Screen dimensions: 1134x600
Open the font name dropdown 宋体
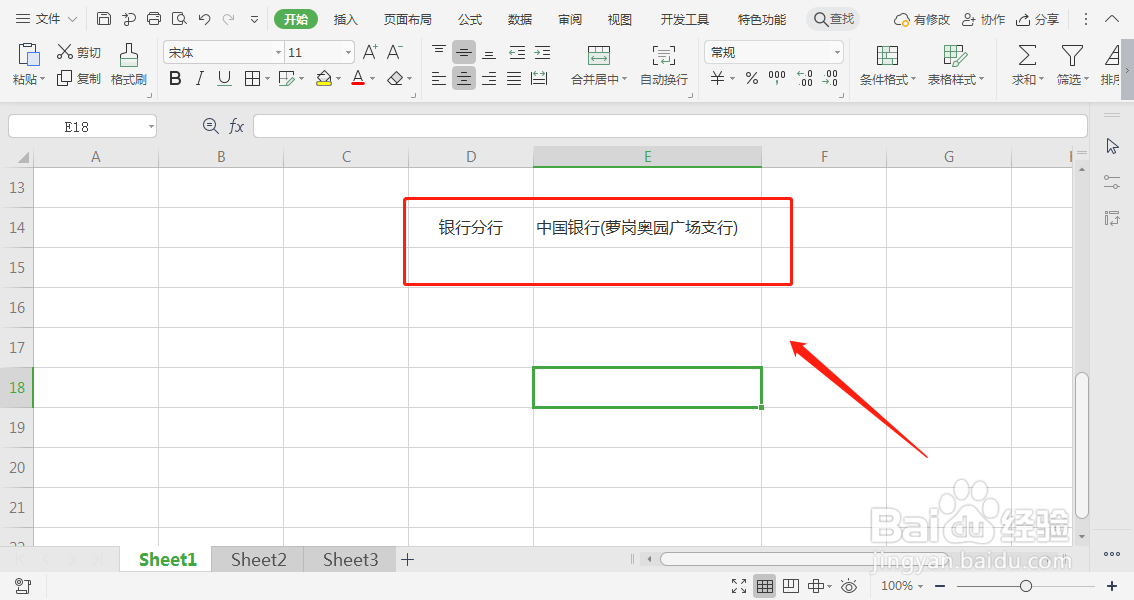tap(278, 52)
